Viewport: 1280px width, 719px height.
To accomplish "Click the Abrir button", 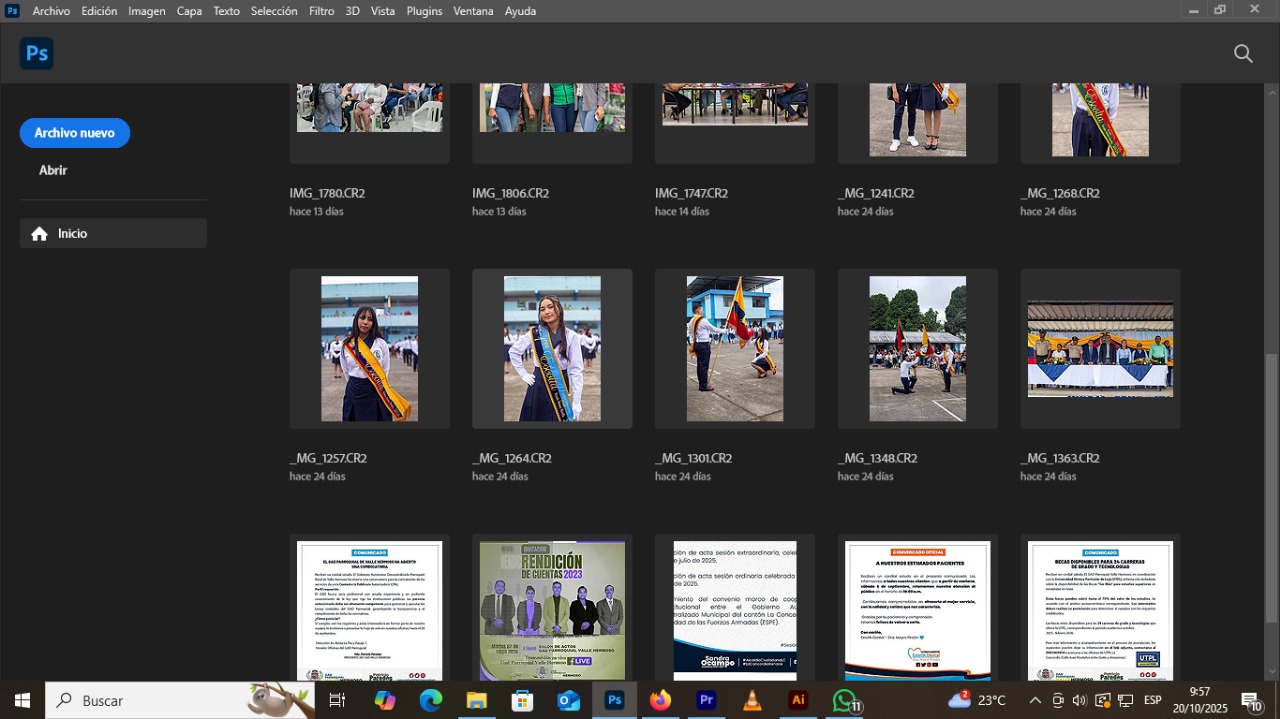I will 53,170.
